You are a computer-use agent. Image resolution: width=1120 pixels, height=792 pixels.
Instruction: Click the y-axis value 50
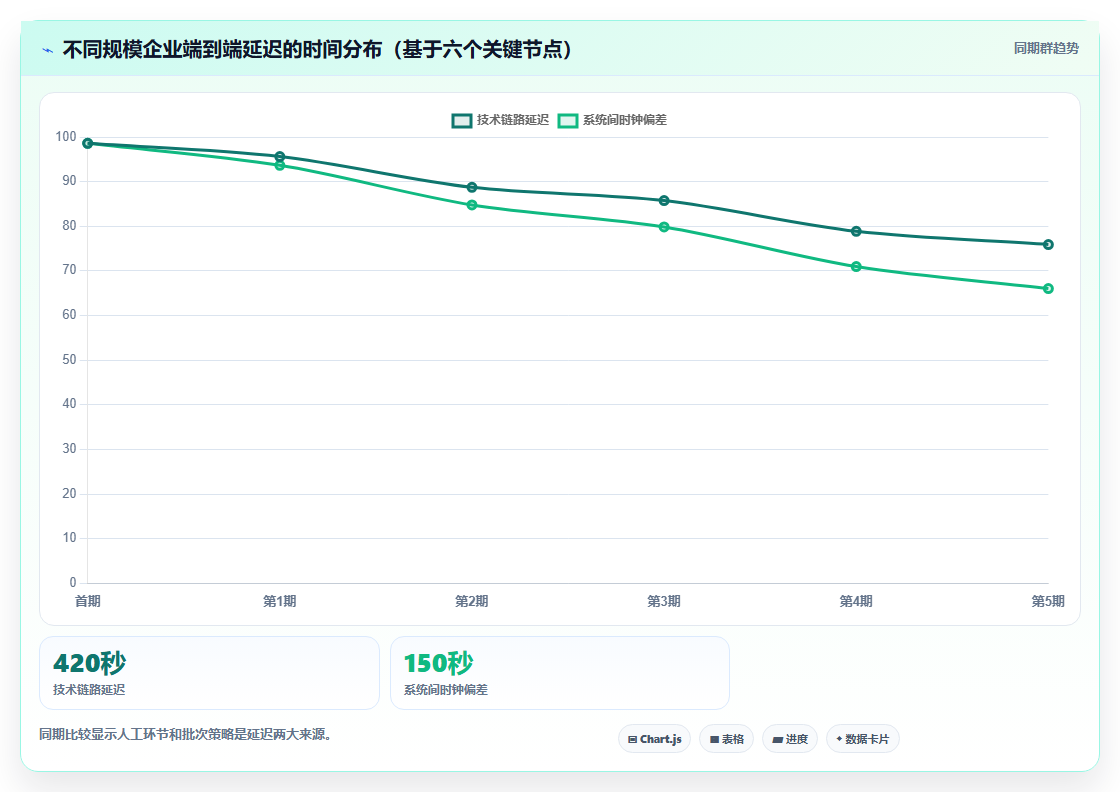(69, 360)
